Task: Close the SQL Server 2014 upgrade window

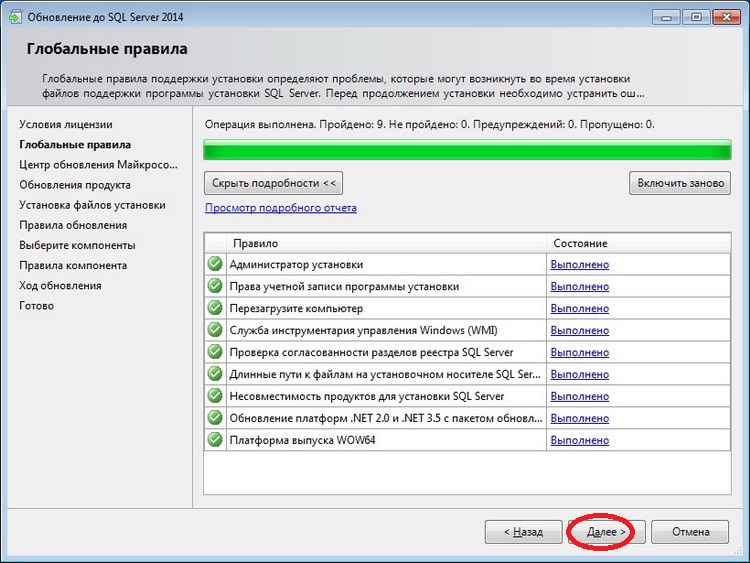Action: point(727,17)
